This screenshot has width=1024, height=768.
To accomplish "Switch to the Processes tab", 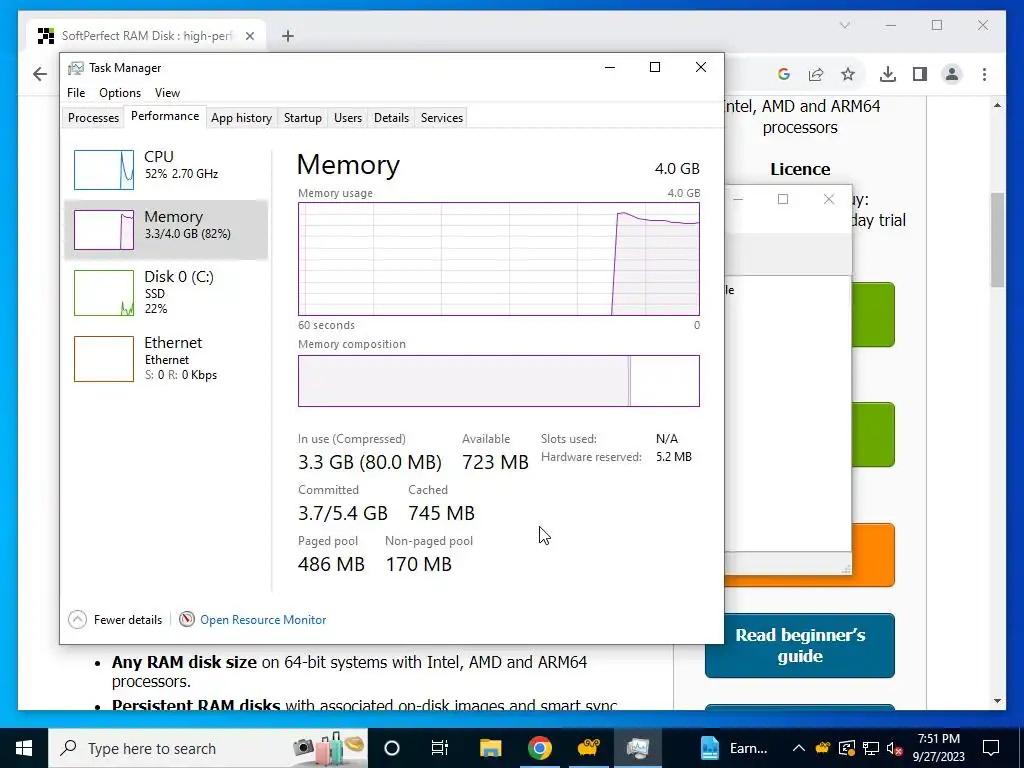I will pyautogui.click(x=93, y=118).
